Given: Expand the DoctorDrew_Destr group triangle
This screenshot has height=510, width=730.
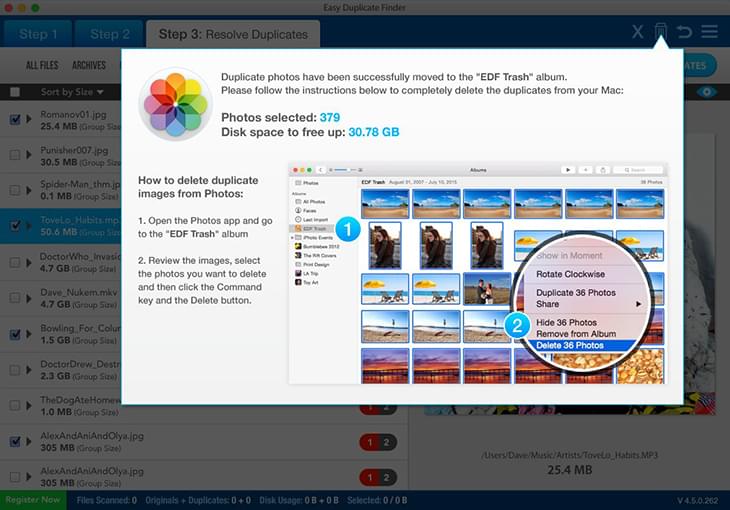Looking at the screenshot, I should click(29, 370).
